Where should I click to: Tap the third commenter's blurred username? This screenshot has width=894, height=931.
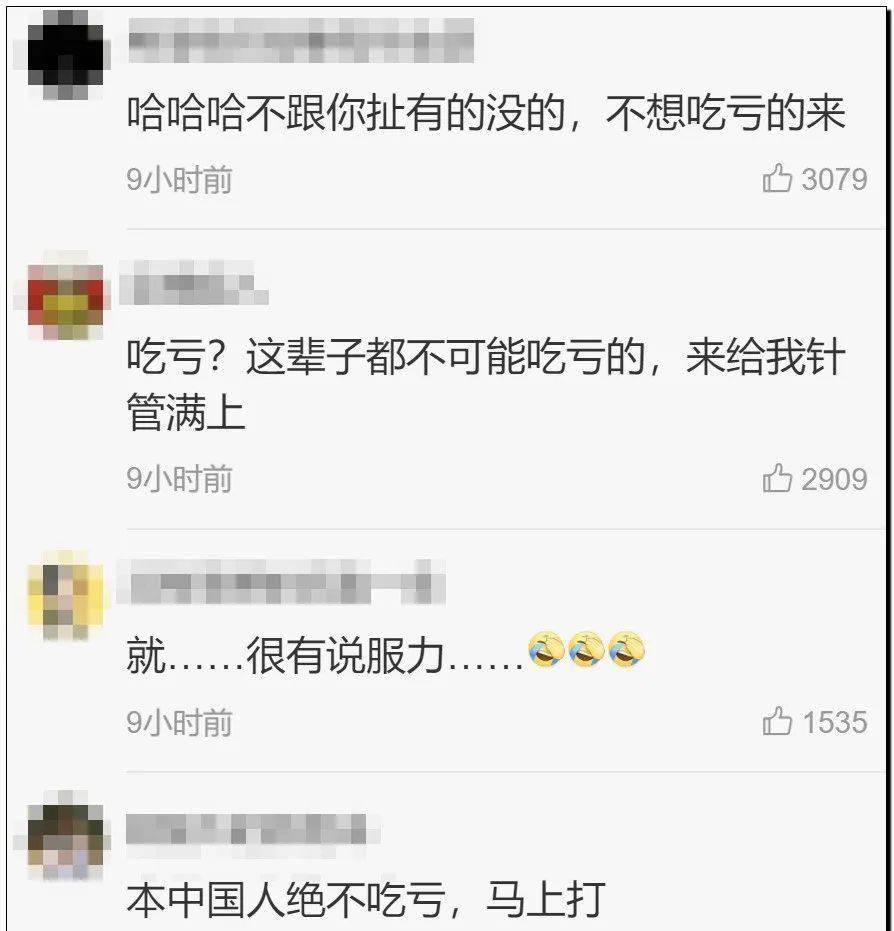coord(281,581)
